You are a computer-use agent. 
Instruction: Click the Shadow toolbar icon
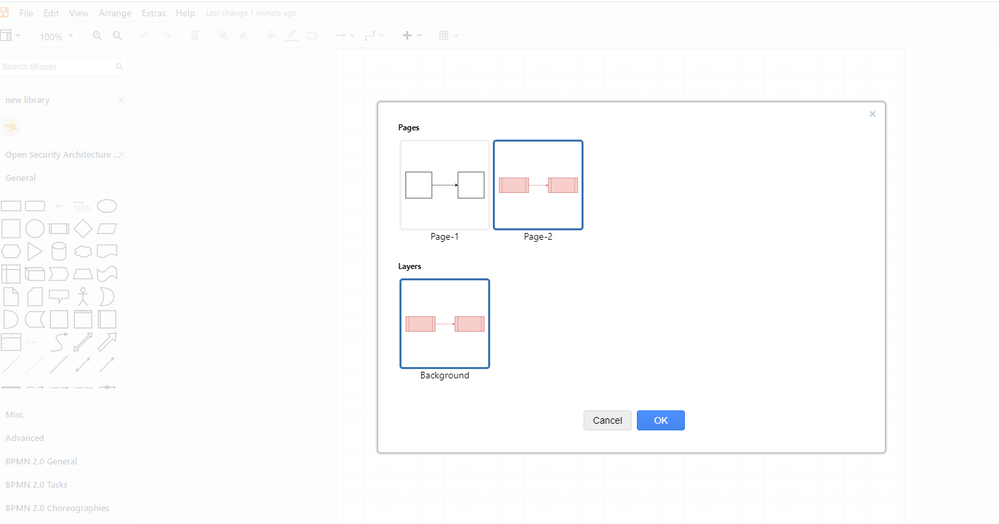coord(312,36)
